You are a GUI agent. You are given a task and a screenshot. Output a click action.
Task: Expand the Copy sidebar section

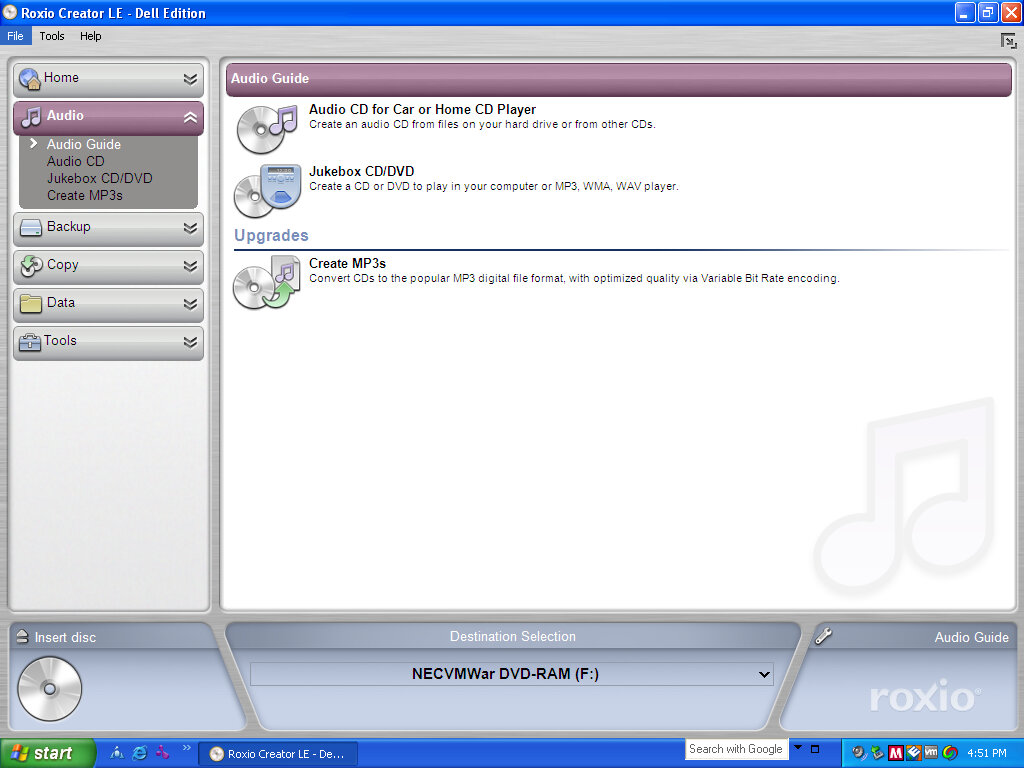tap(190, 265)
